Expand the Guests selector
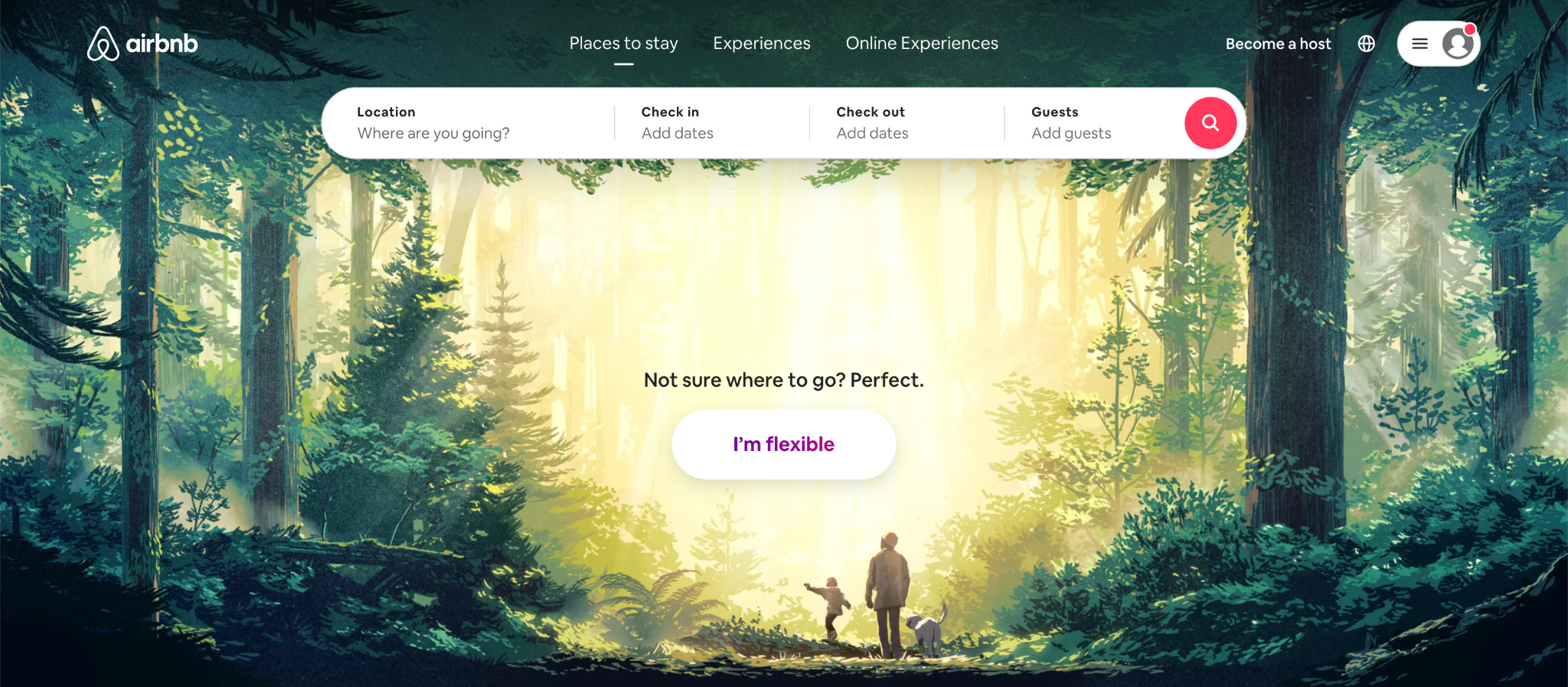 1095,123
